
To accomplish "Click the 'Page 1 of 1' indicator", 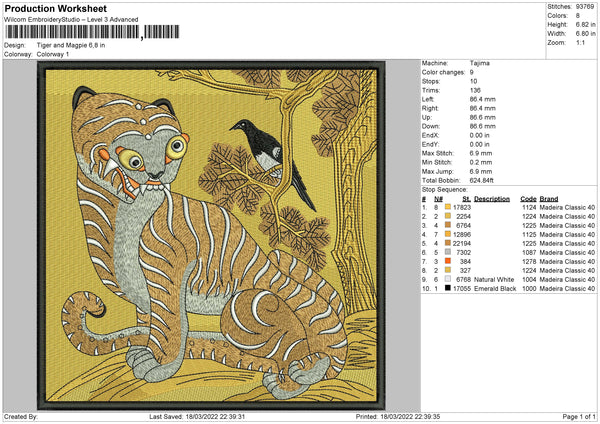I will [x=579, y=416].
